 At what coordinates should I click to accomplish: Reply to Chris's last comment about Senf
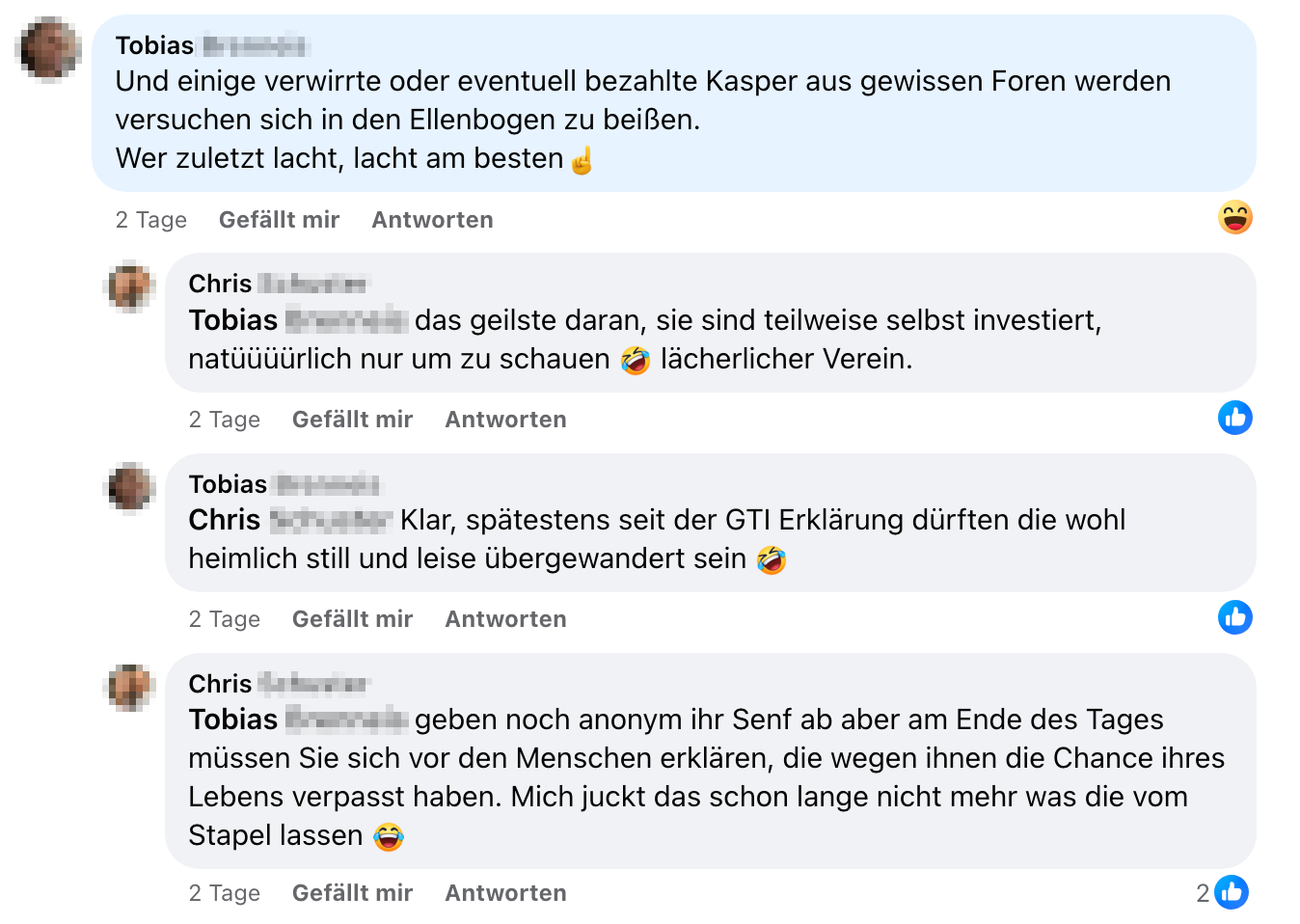505,893
